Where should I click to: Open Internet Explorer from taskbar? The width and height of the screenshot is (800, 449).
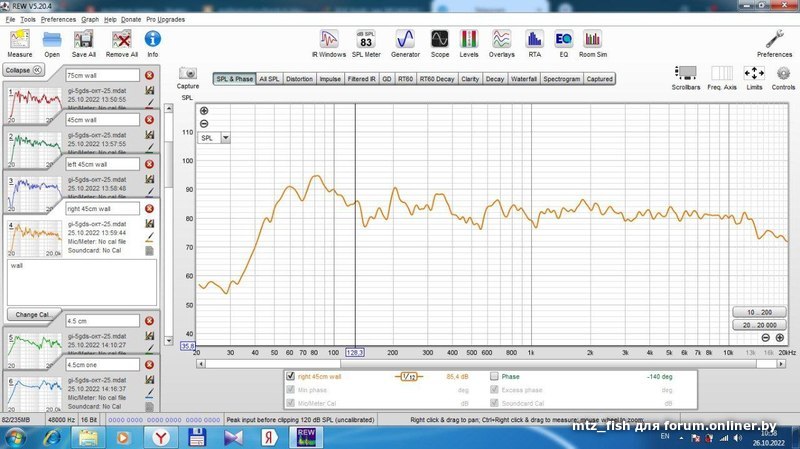(52, 437)
